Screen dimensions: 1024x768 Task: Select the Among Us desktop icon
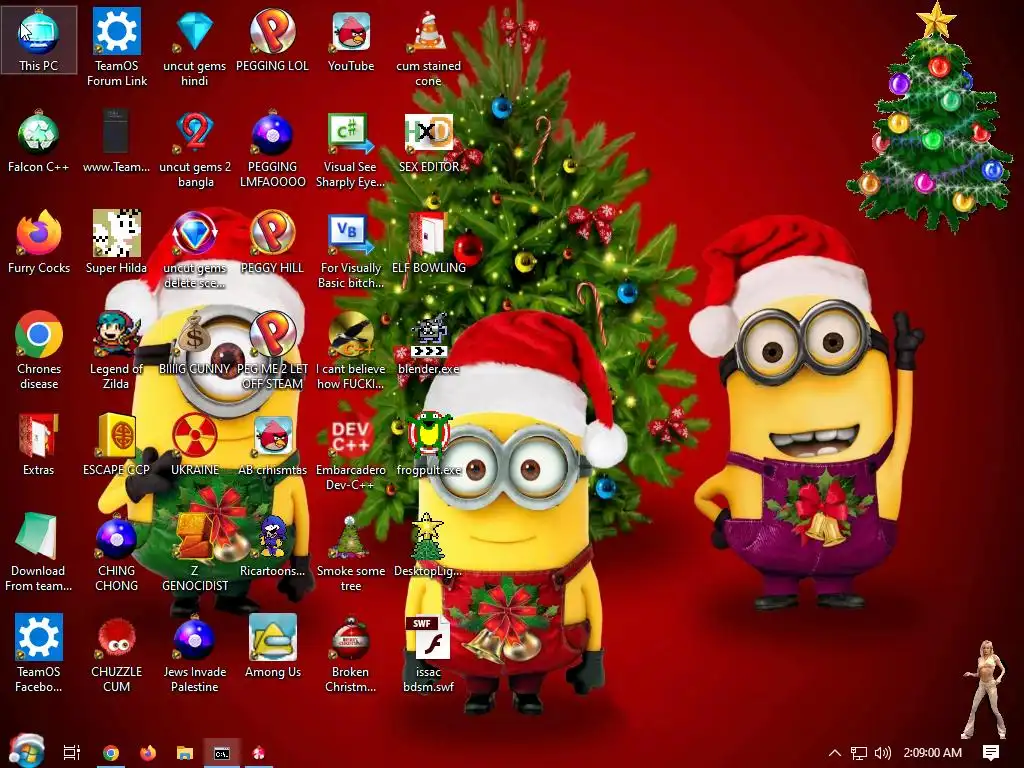click(272, 647)
